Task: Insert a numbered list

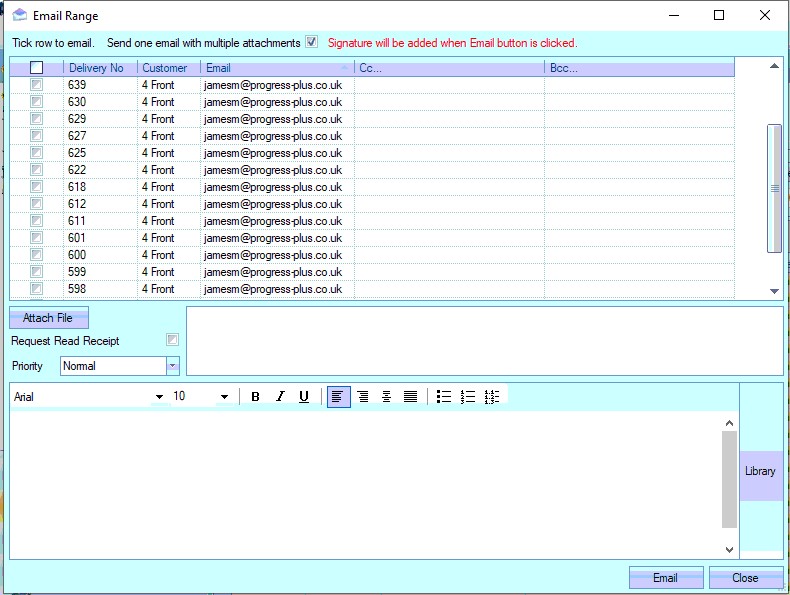Action: pos(468,397)
